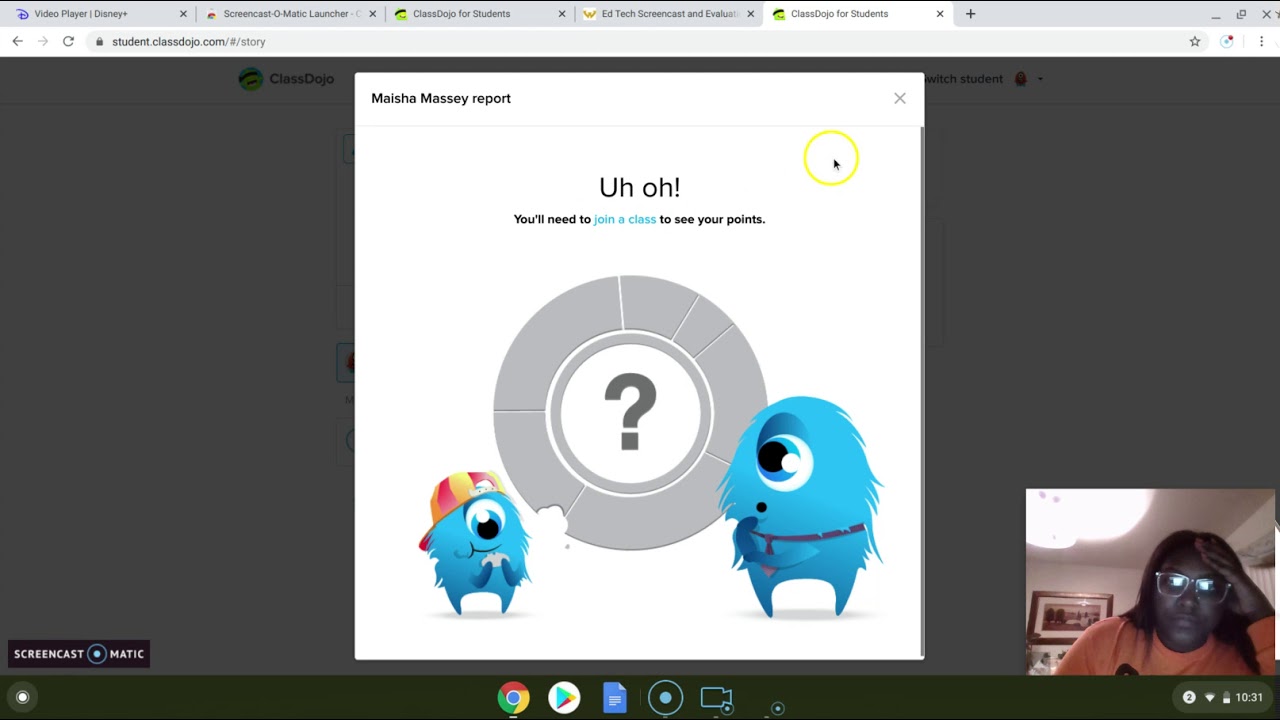Open Google Docs from the shelf

[x=615, y=697]
